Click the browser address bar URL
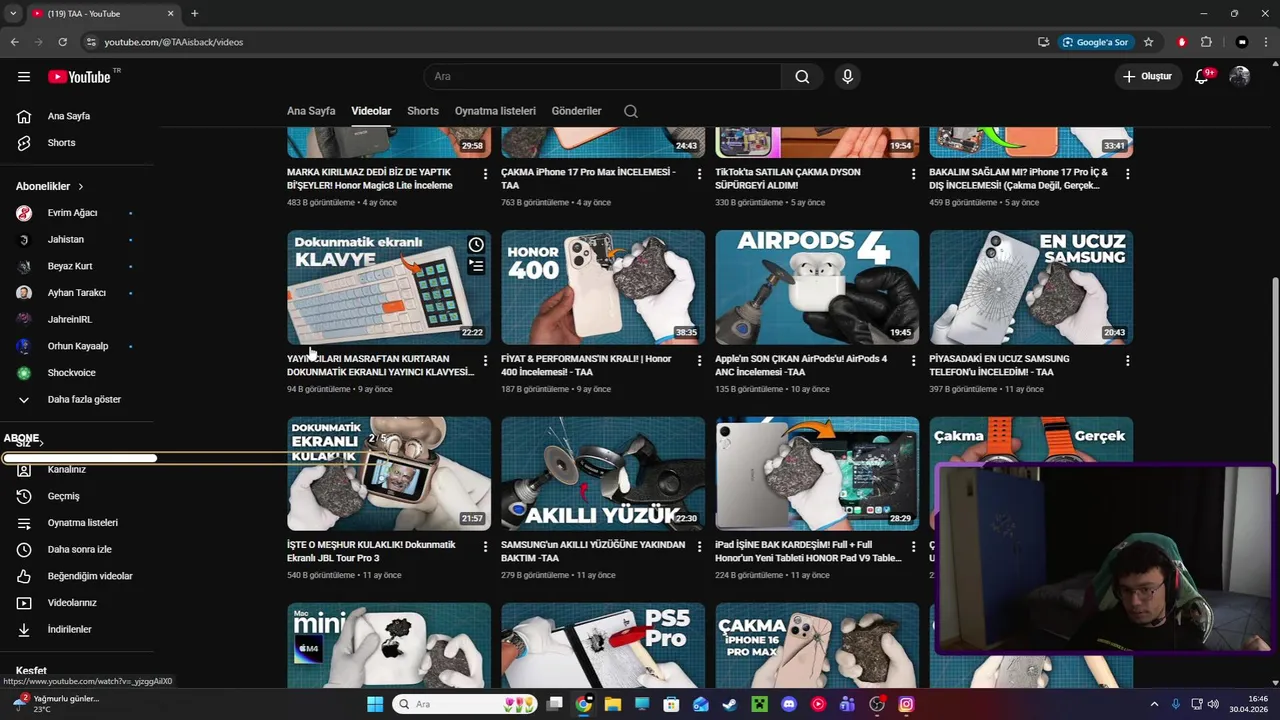 click(174, 42)
